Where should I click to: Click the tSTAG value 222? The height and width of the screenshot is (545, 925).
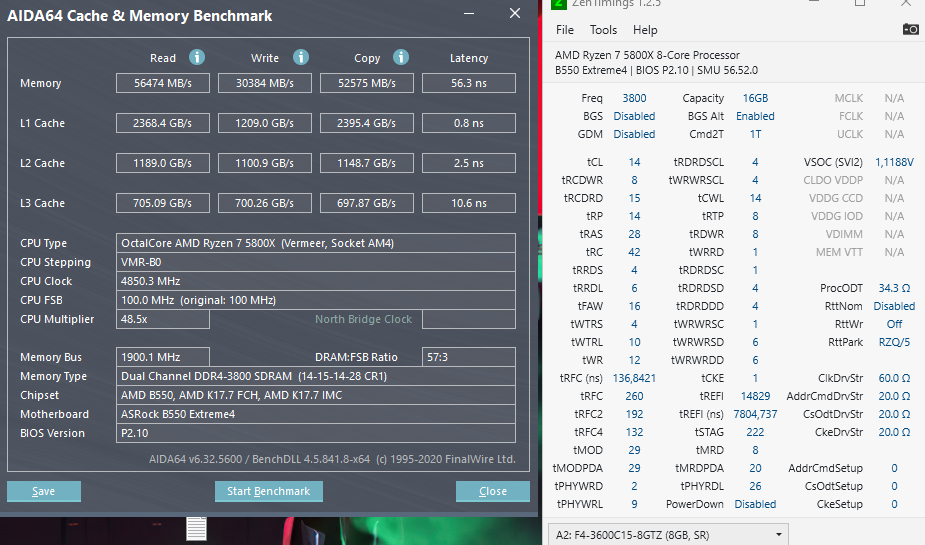tap(755, 432)
